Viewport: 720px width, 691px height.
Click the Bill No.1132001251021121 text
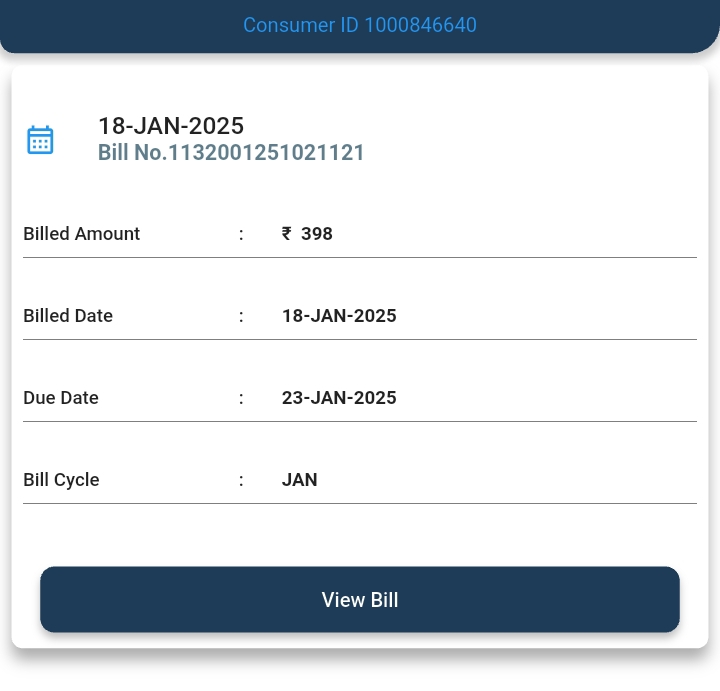click(x=231, y=153)
